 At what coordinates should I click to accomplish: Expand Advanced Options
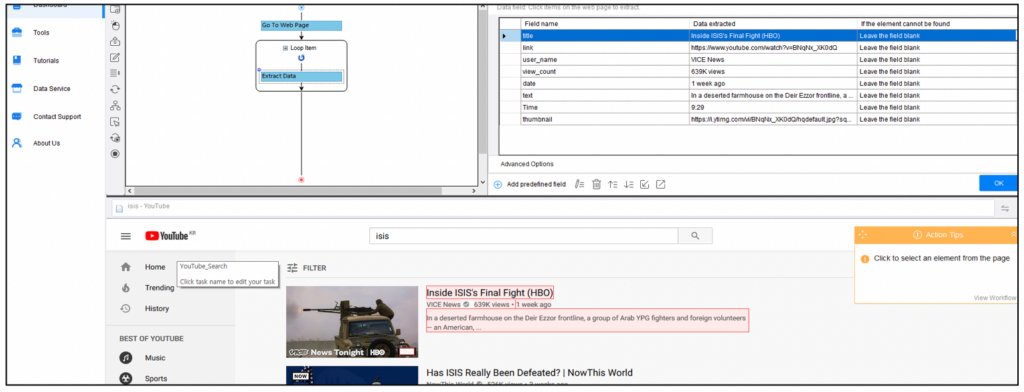[527, 164]
